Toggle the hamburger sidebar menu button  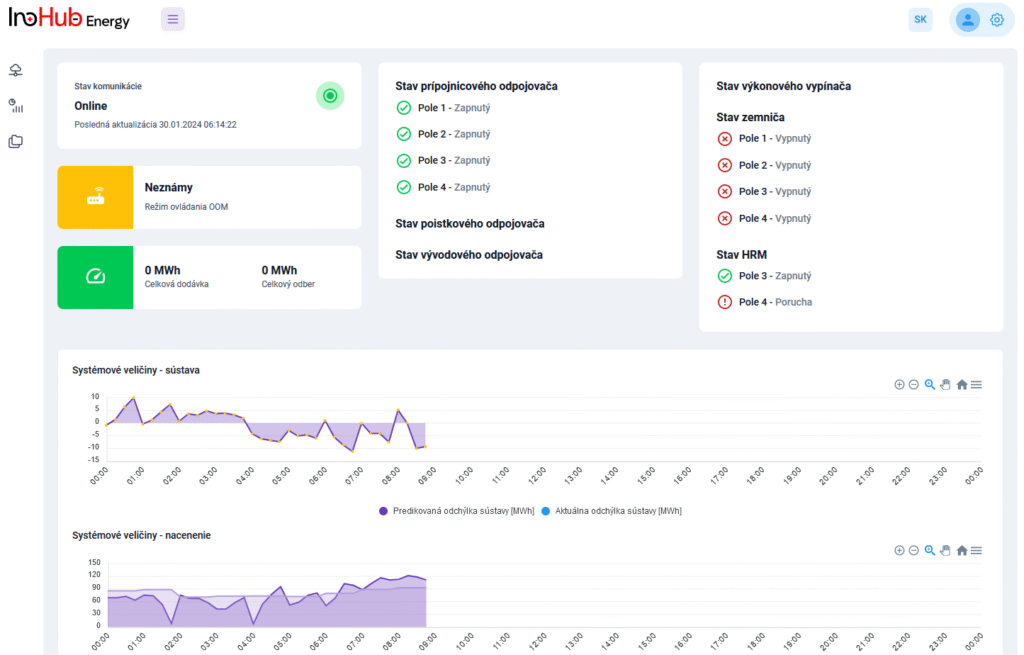coord(172,19)
